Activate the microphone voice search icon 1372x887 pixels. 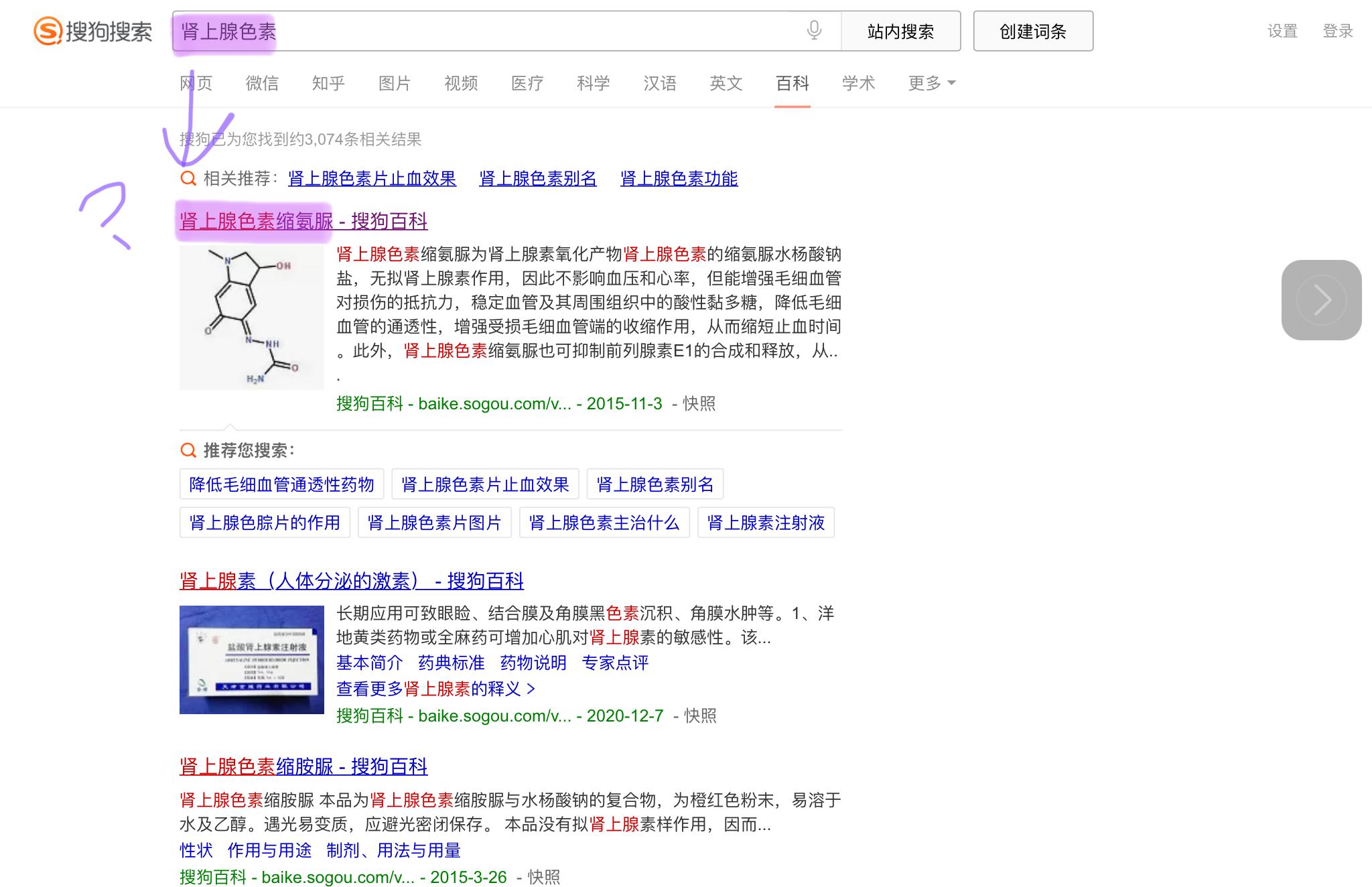[x=814, y=31]
